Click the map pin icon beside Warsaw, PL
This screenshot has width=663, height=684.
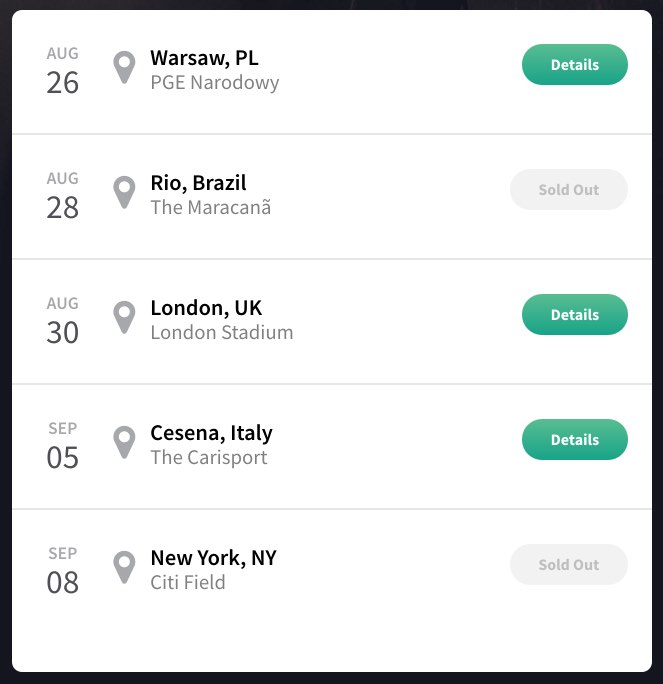[x=124, y=67]
